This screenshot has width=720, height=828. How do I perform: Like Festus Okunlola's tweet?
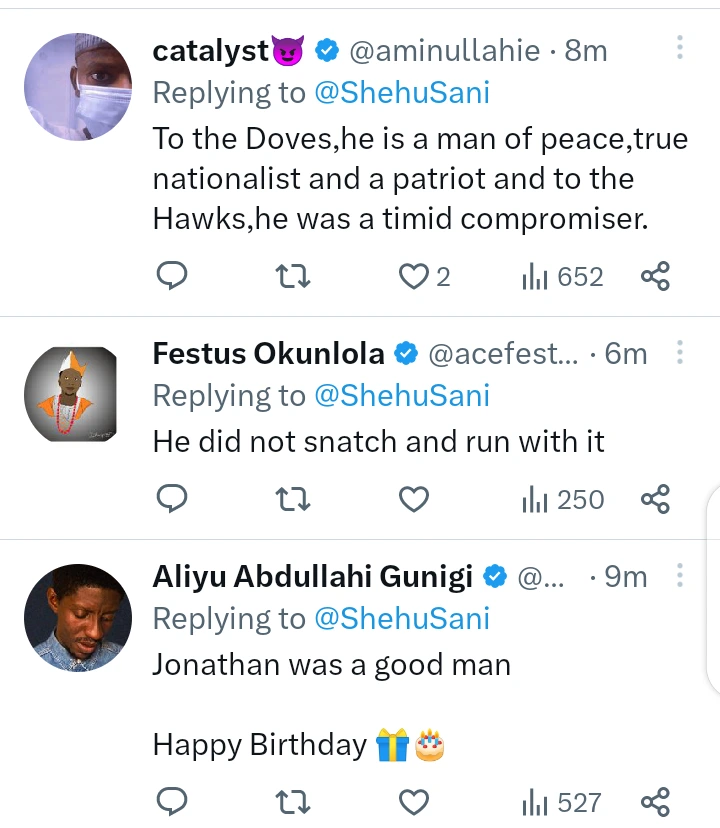click(413, 499)
